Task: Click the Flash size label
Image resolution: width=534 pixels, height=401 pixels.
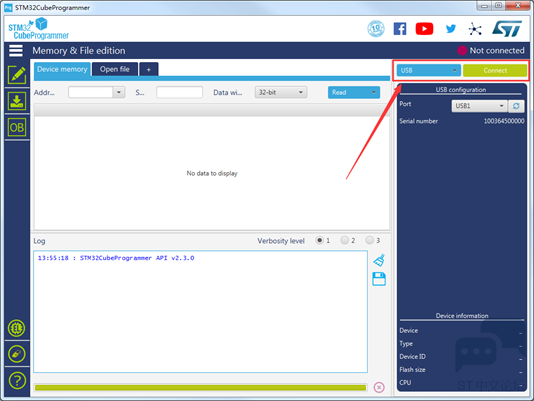Action: (x=412, y=370)
